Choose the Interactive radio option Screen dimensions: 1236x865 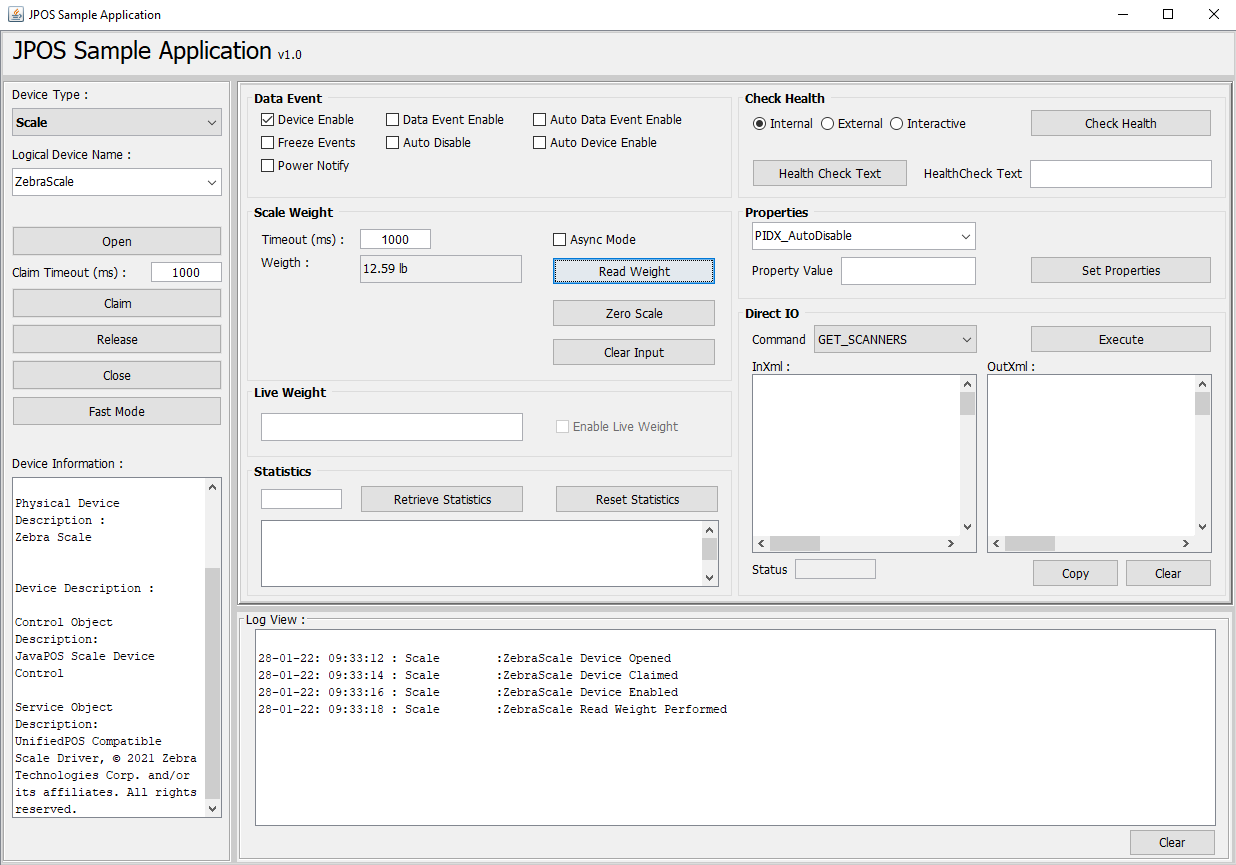pos(897,124)
